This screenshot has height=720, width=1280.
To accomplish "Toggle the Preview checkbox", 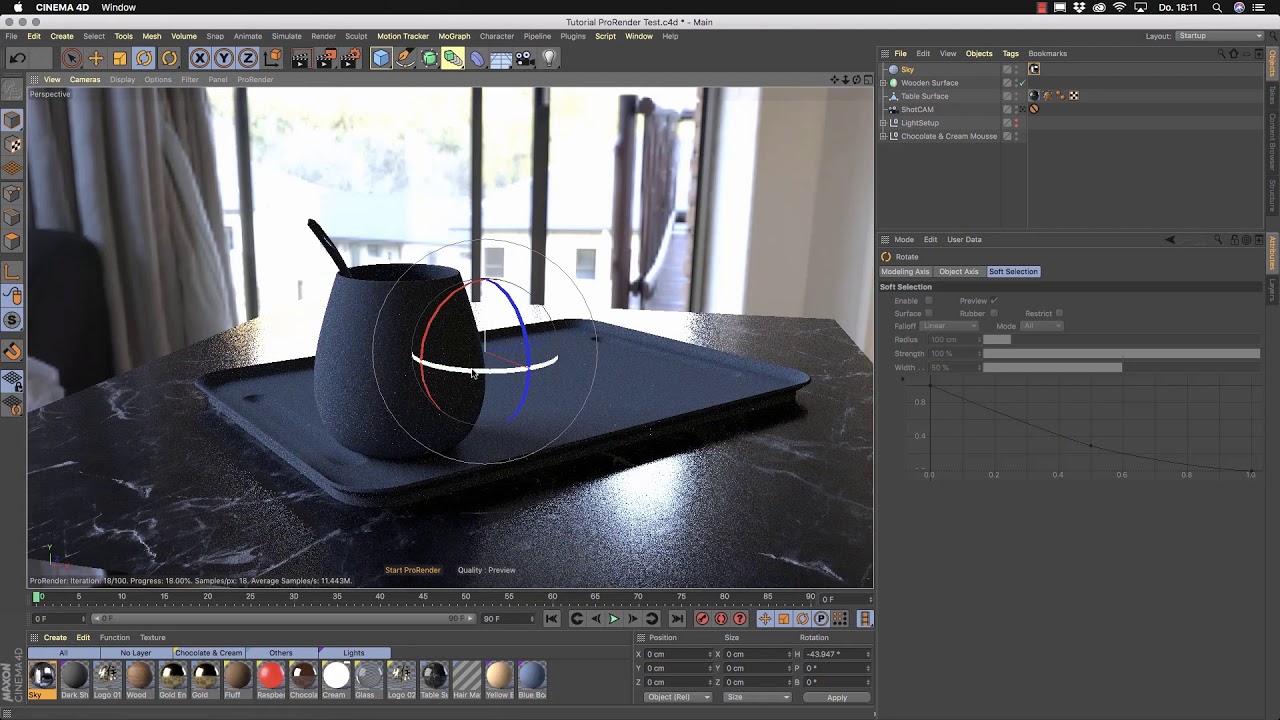I will (994, 300).
